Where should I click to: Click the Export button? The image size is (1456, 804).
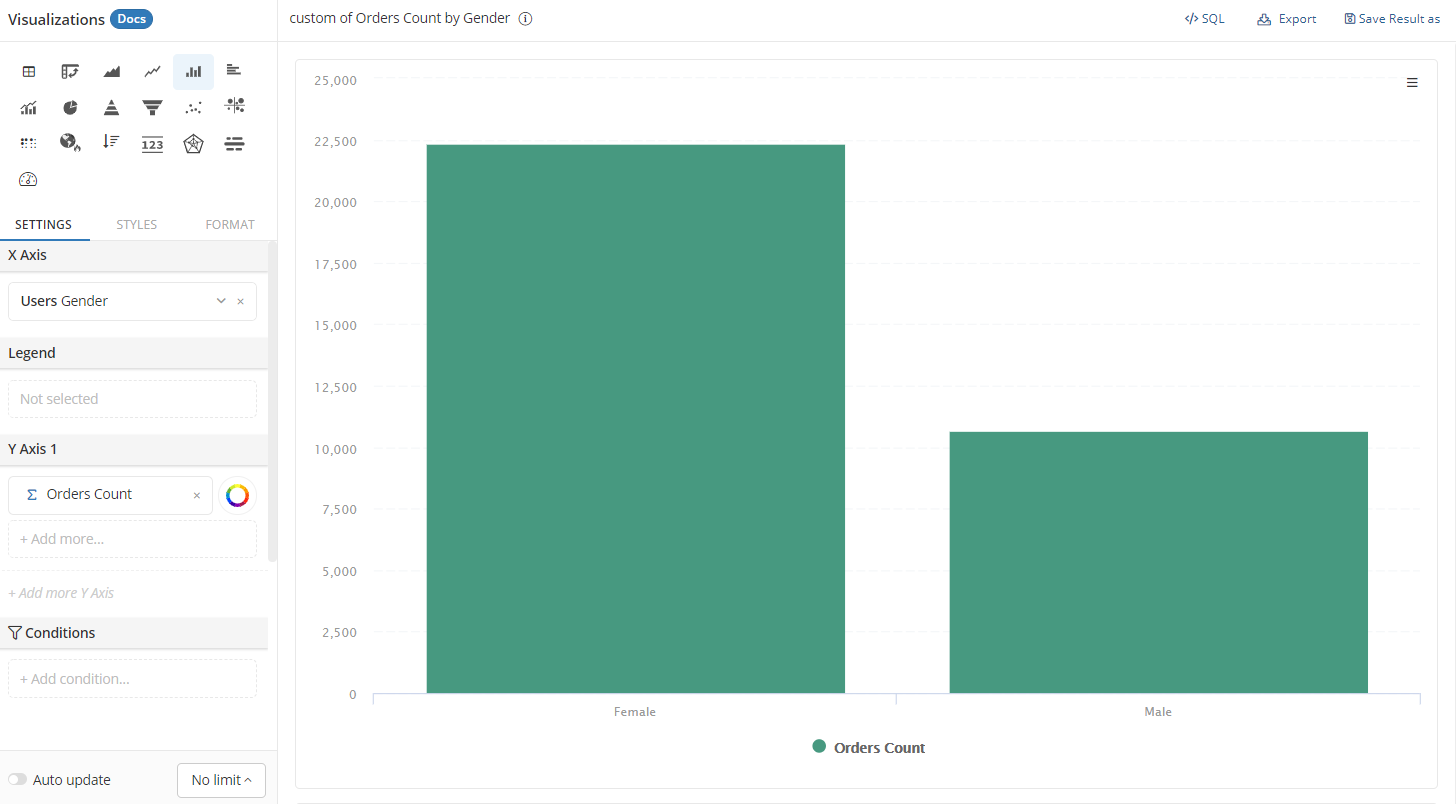(x=1287, y=19)
